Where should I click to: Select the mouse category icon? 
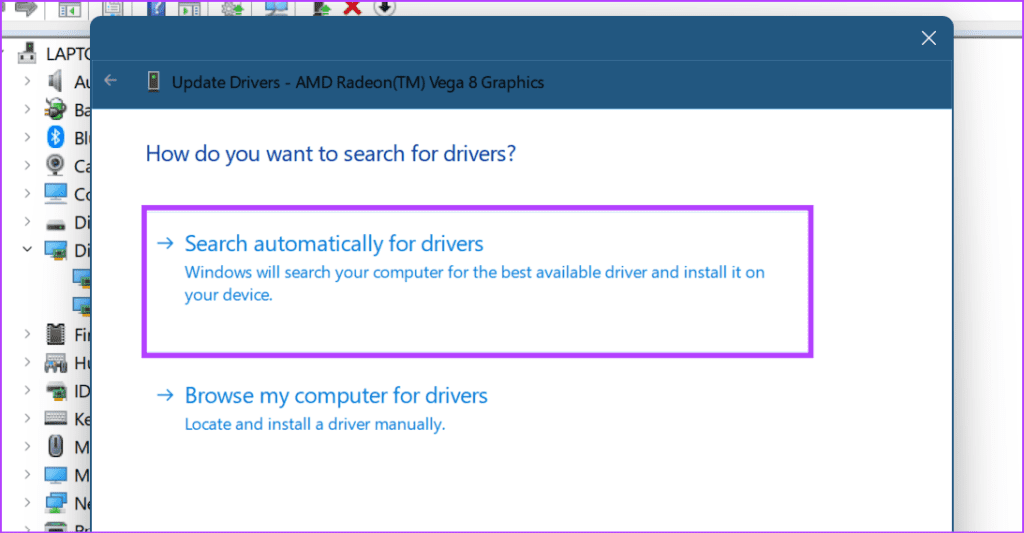56,447
